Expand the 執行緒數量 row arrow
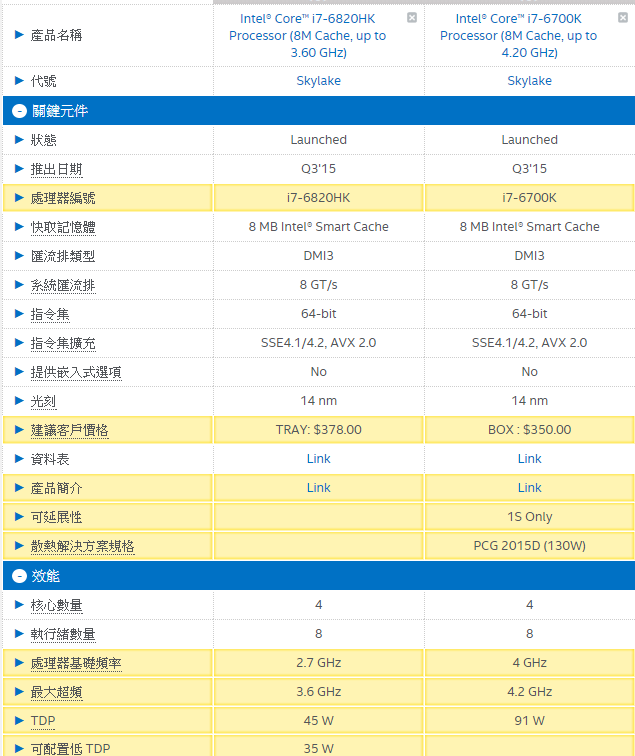The height and width of the screenshot is (756, 635). pos(19,634)
